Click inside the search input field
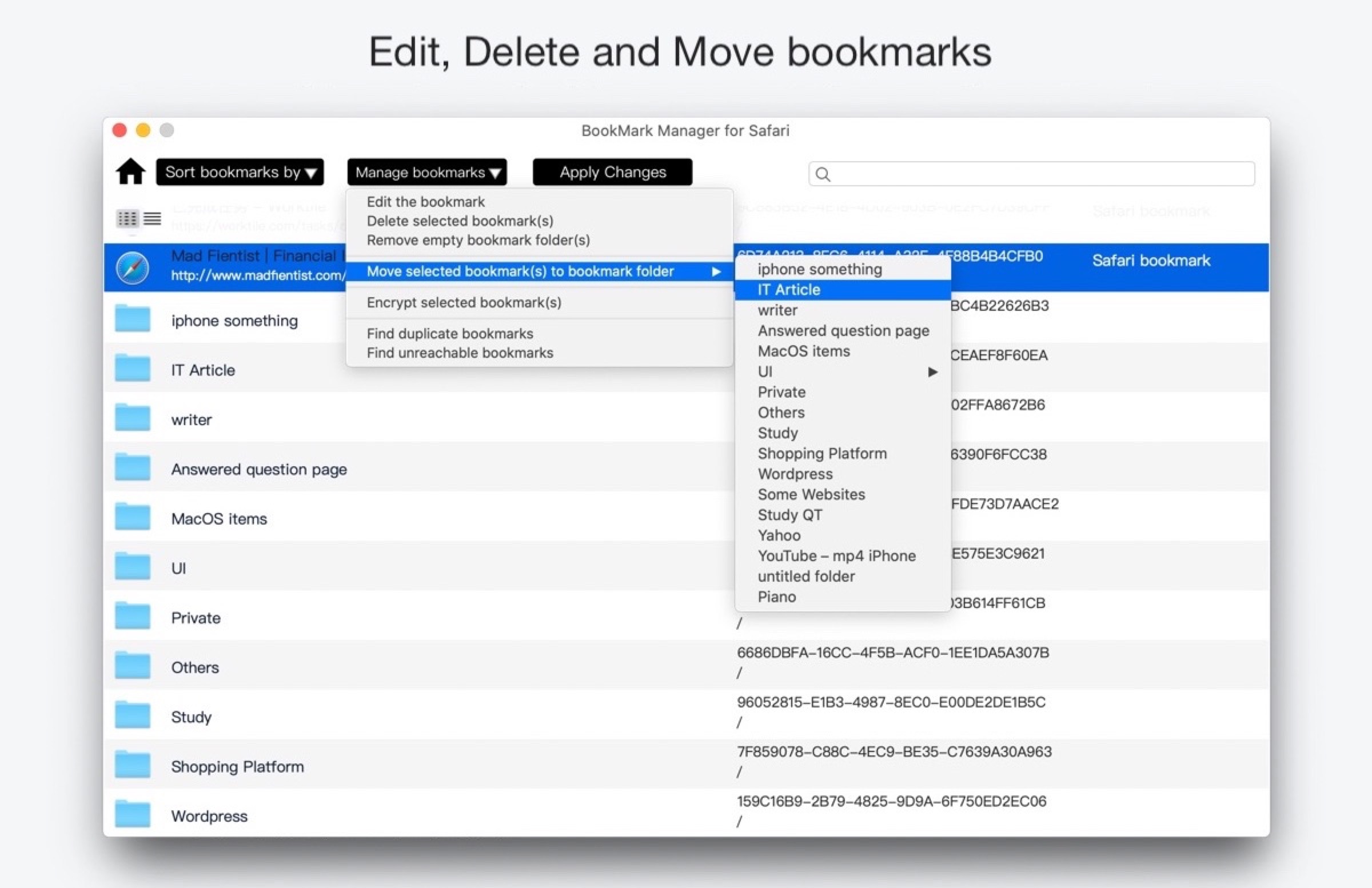Viewport: 1372px width, 888px height. [1032, 174]
